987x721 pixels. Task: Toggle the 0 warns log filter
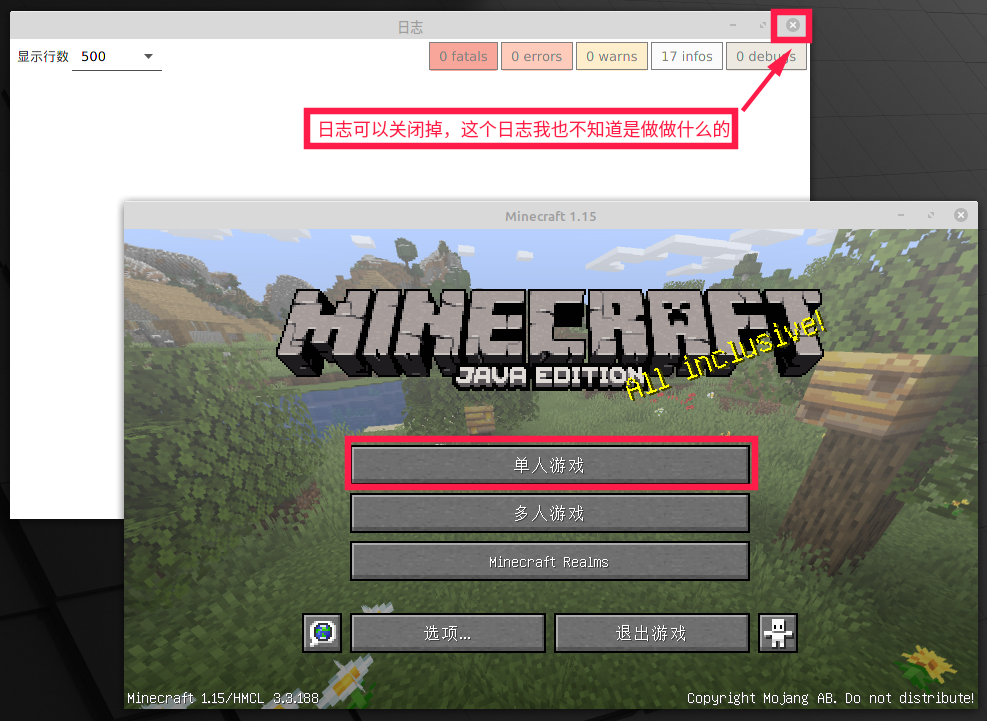pyautogui.click(x=612, y=56)
